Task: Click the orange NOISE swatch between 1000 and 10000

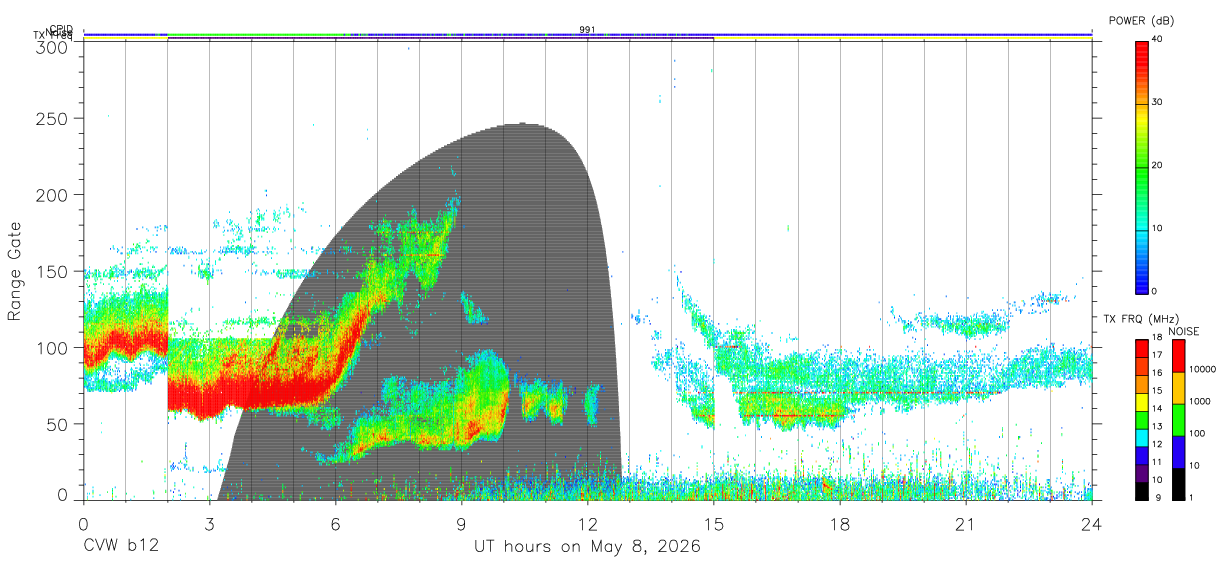Action: click(1179, 388)
